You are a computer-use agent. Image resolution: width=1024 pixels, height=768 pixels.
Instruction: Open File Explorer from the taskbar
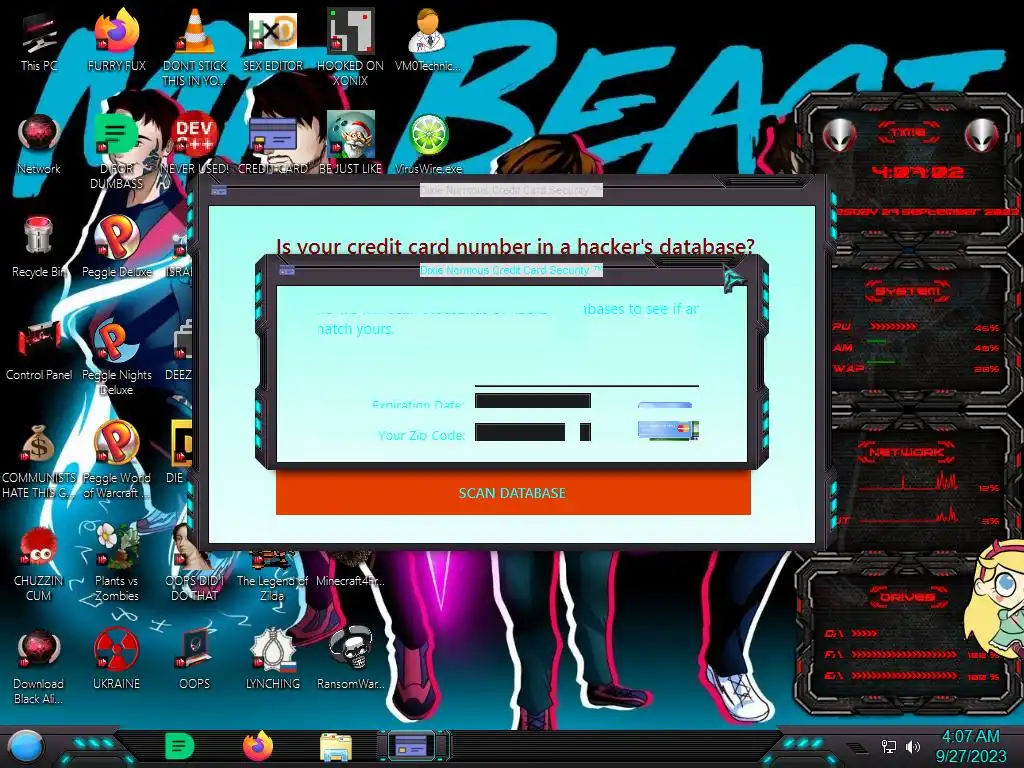pos(336,746)
